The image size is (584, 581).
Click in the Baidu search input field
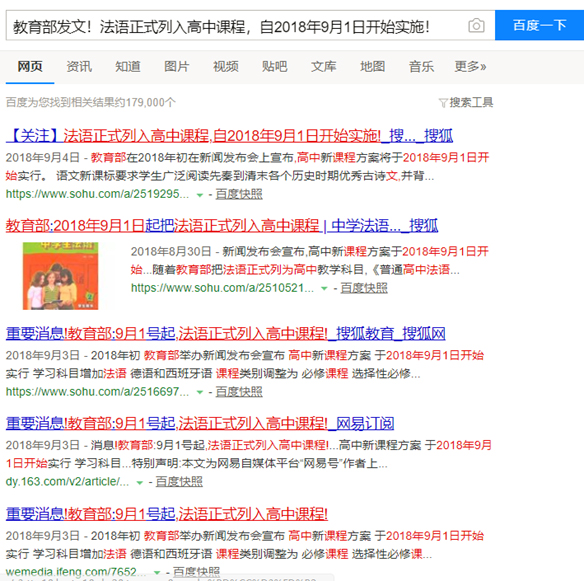coord(238,25)
